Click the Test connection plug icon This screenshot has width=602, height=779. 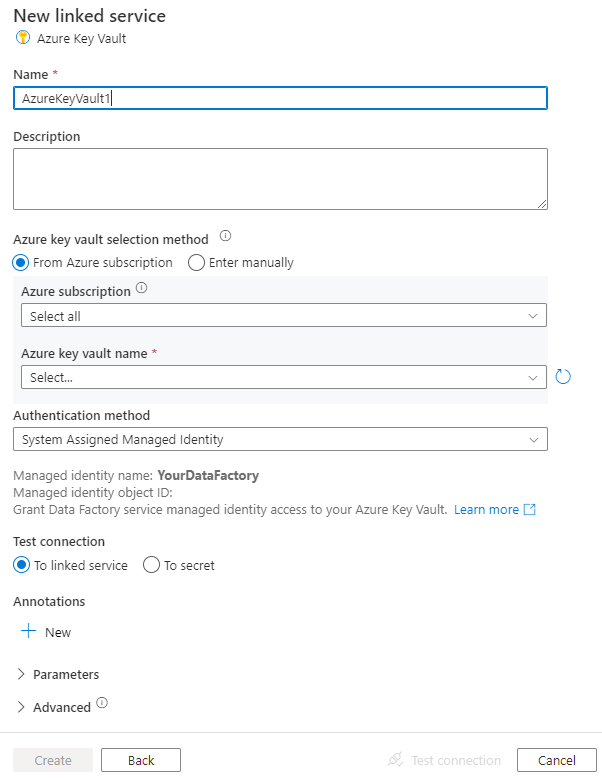tap(395, 760)
